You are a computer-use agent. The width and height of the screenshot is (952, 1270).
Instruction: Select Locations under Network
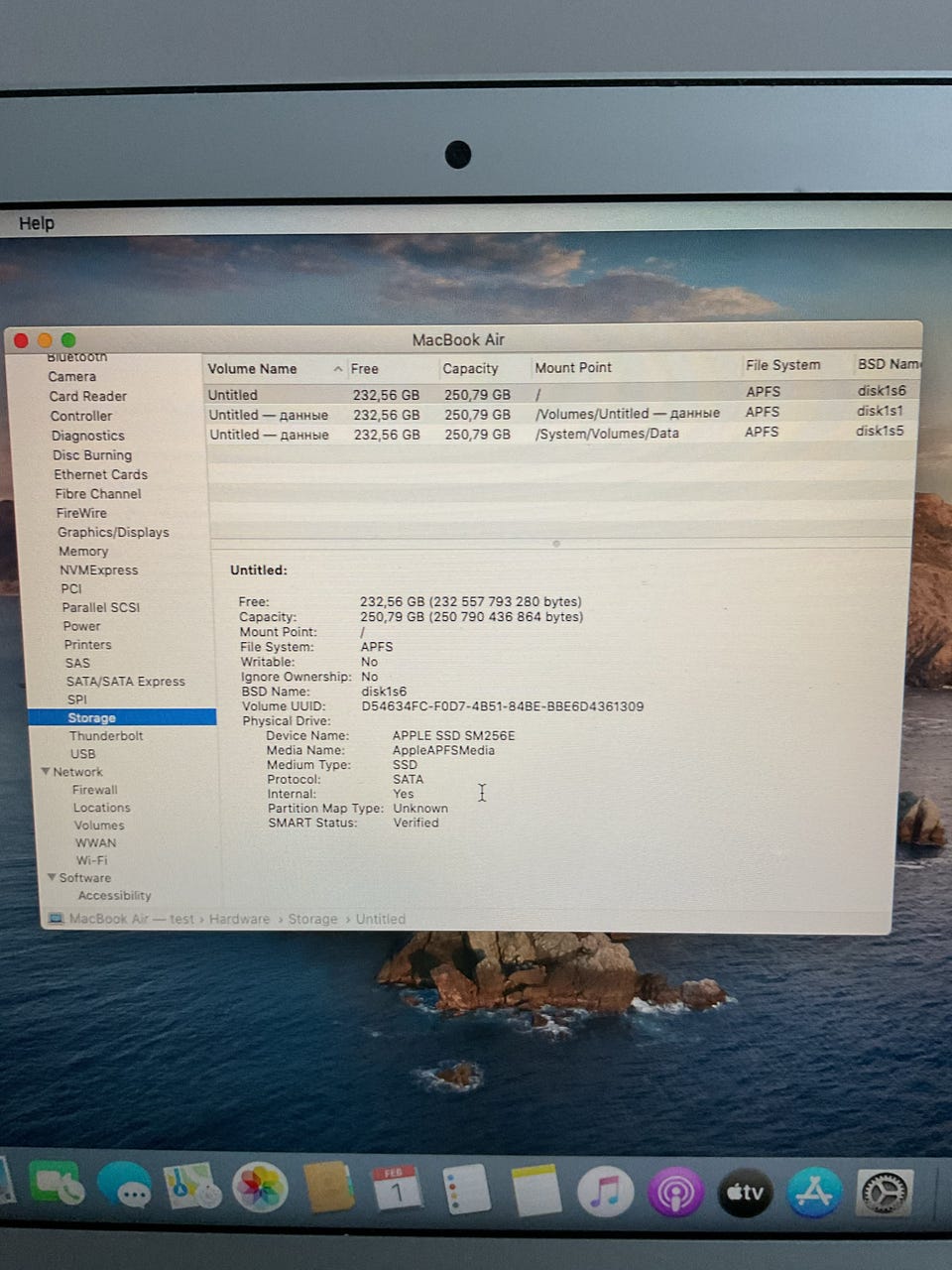[x=102, y=808]
